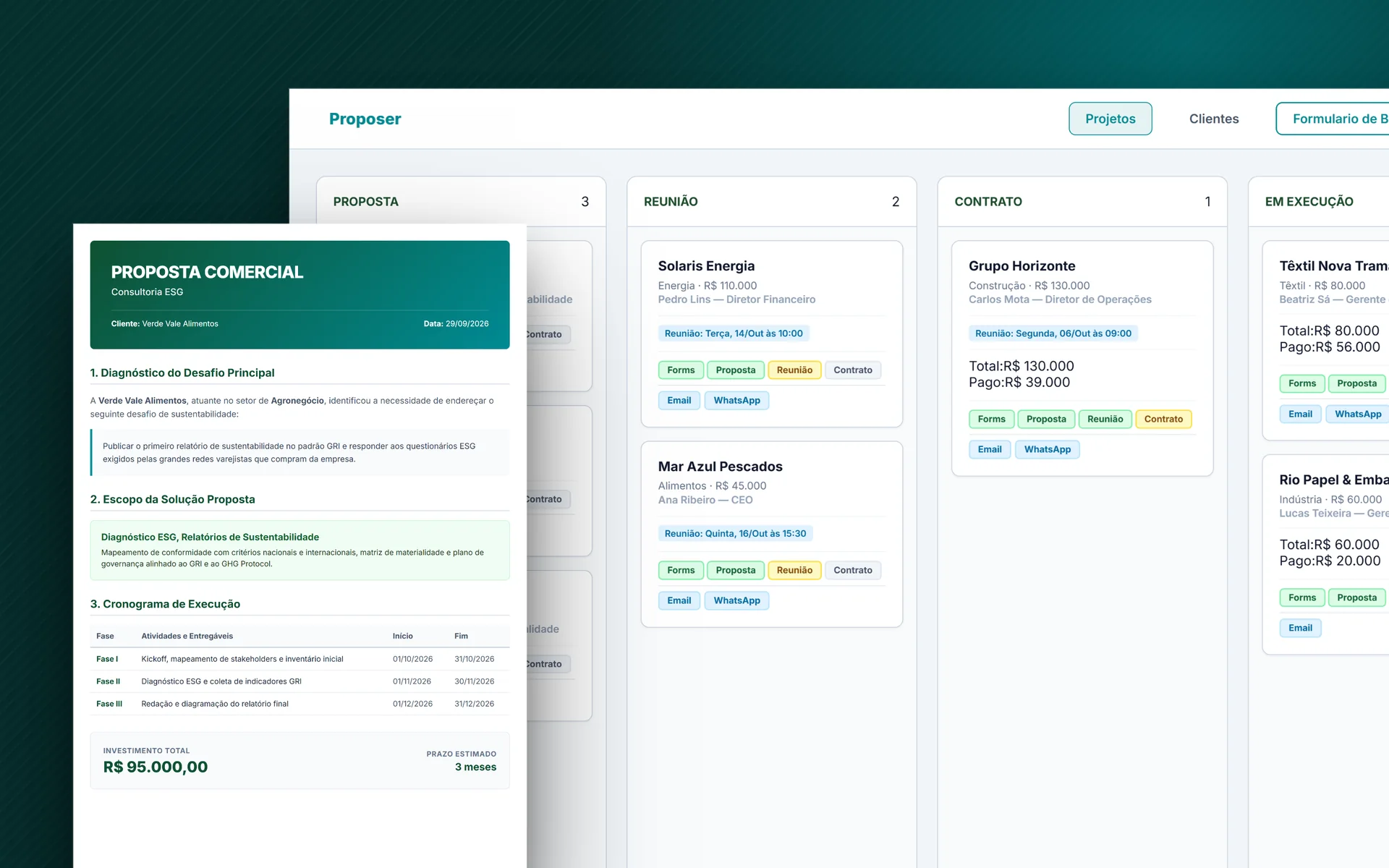Click 'R$ 95.000,00' in the proposal document
The image size is (1389, 868).
[x=156, y=767]
